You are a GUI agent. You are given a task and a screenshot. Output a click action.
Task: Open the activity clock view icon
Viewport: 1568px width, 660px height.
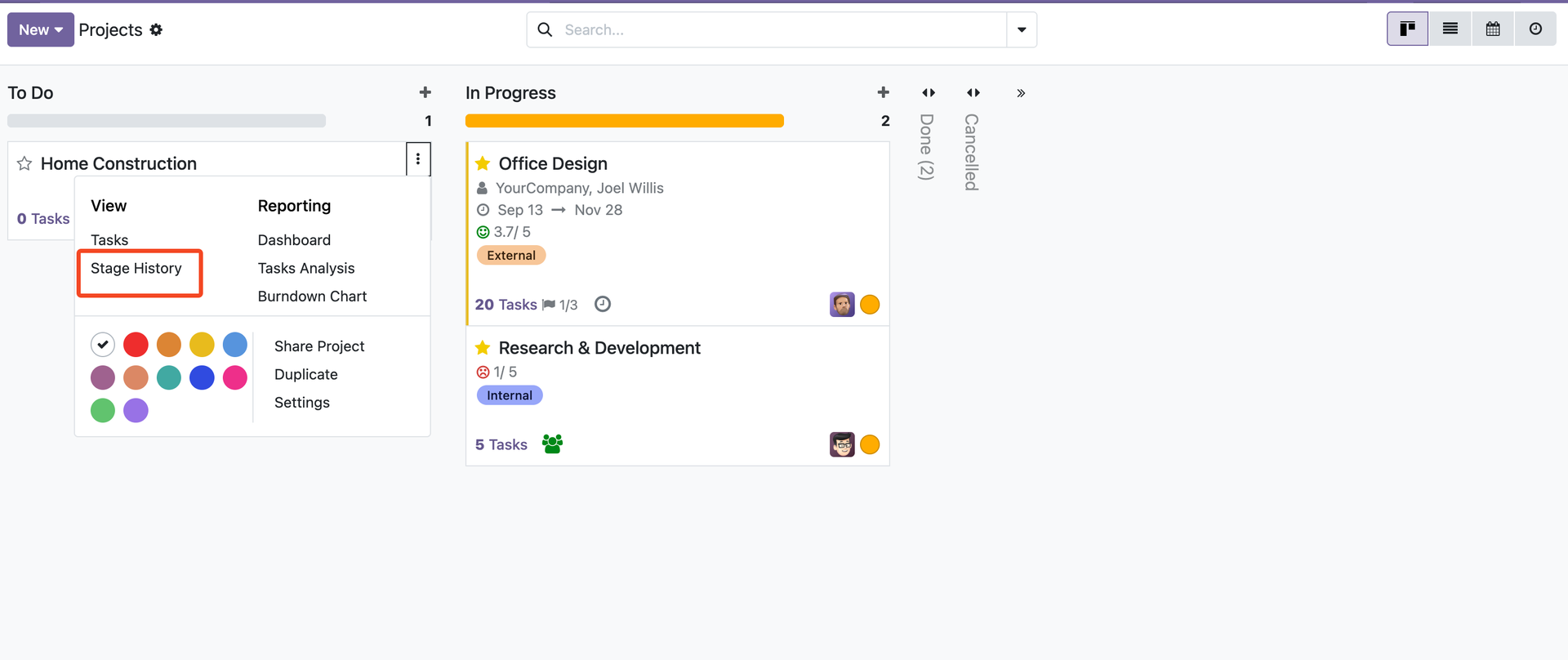(x=1535, y=29)
